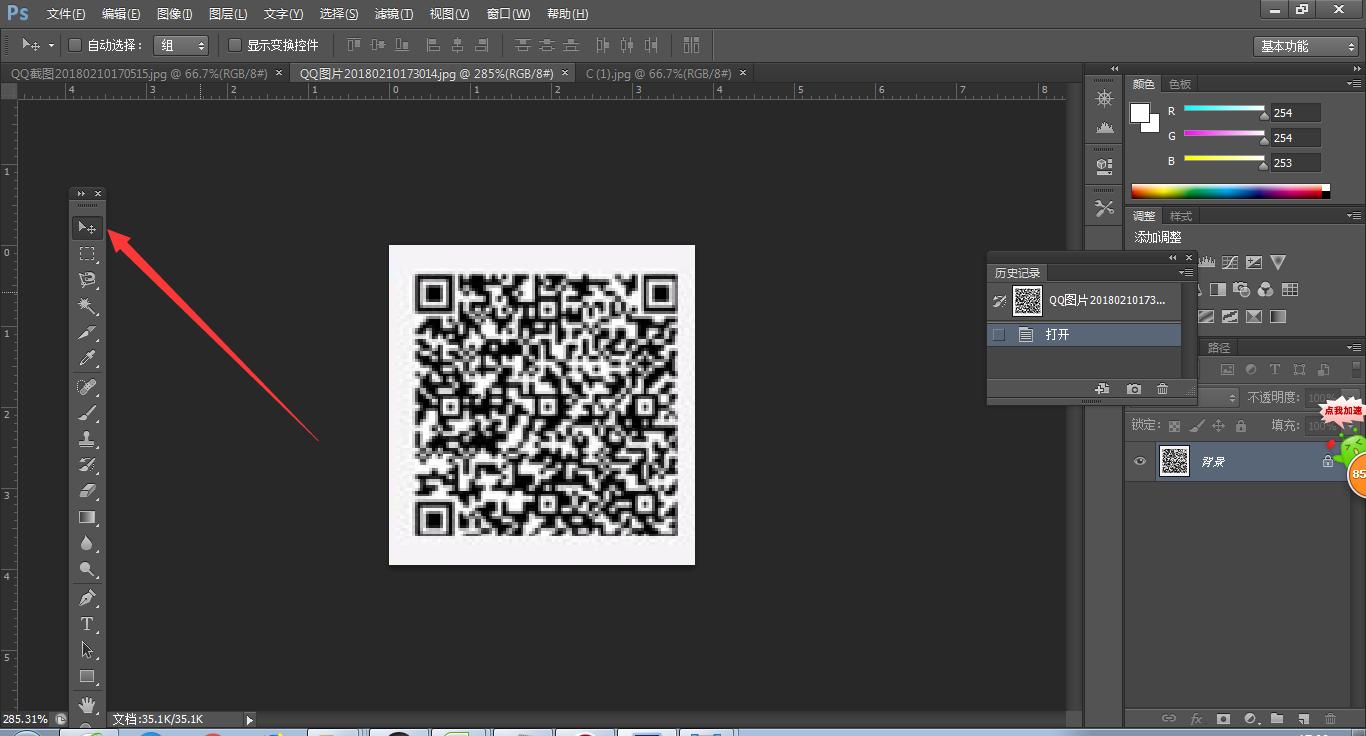The image size is (1366, 736).
Task: Open the 滤镜 menu
Action: pyautogui.click(x=393, y=13)
